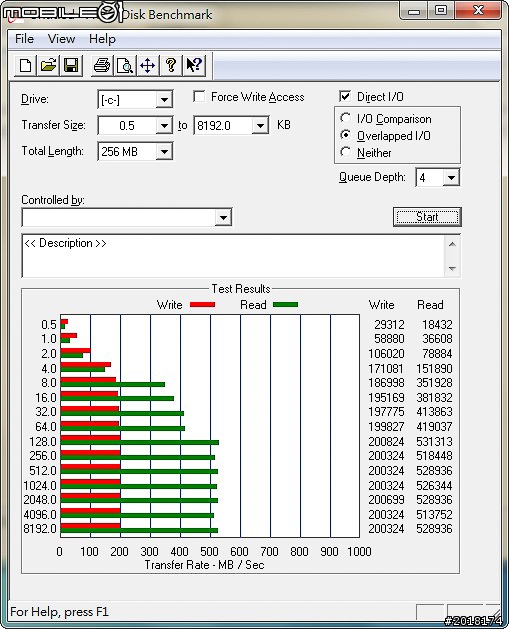Activate the context help pointer icon
The height and width of the screenshot is (629, 509).
point(194,65)
